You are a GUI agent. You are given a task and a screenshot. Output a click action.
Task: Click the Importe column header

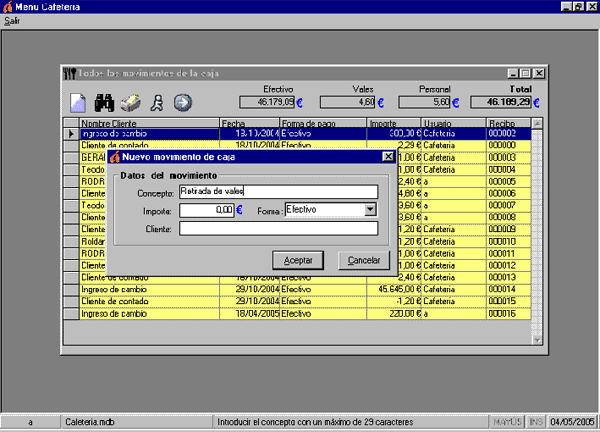[394, 123]
